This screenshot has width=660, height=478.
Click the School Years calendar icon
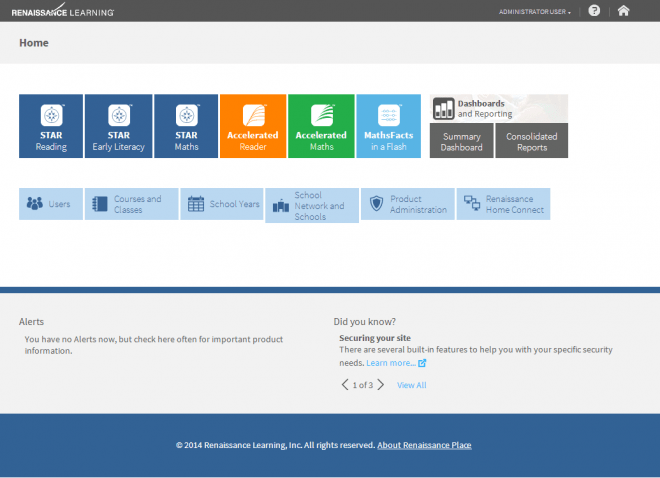196,204
